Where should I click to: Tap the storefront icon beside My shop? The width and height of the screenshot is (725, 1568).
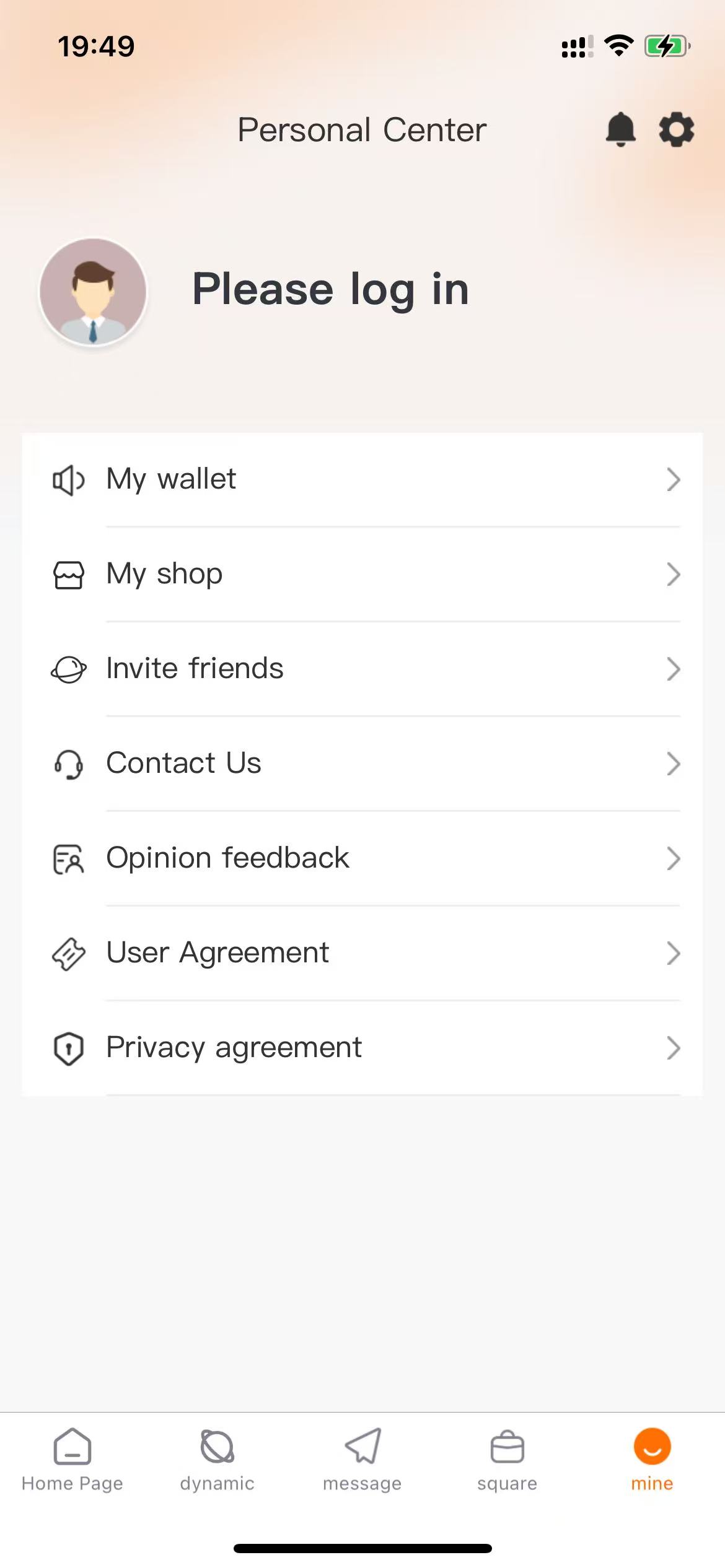coord(68,575)
